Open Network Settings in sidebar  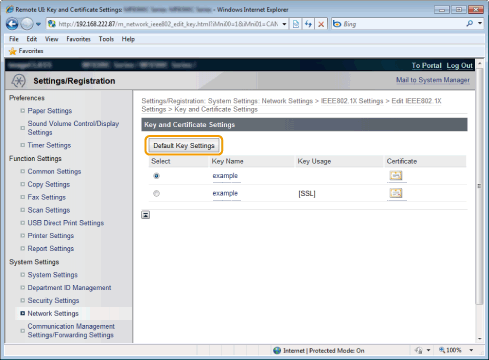coord(53,313)
